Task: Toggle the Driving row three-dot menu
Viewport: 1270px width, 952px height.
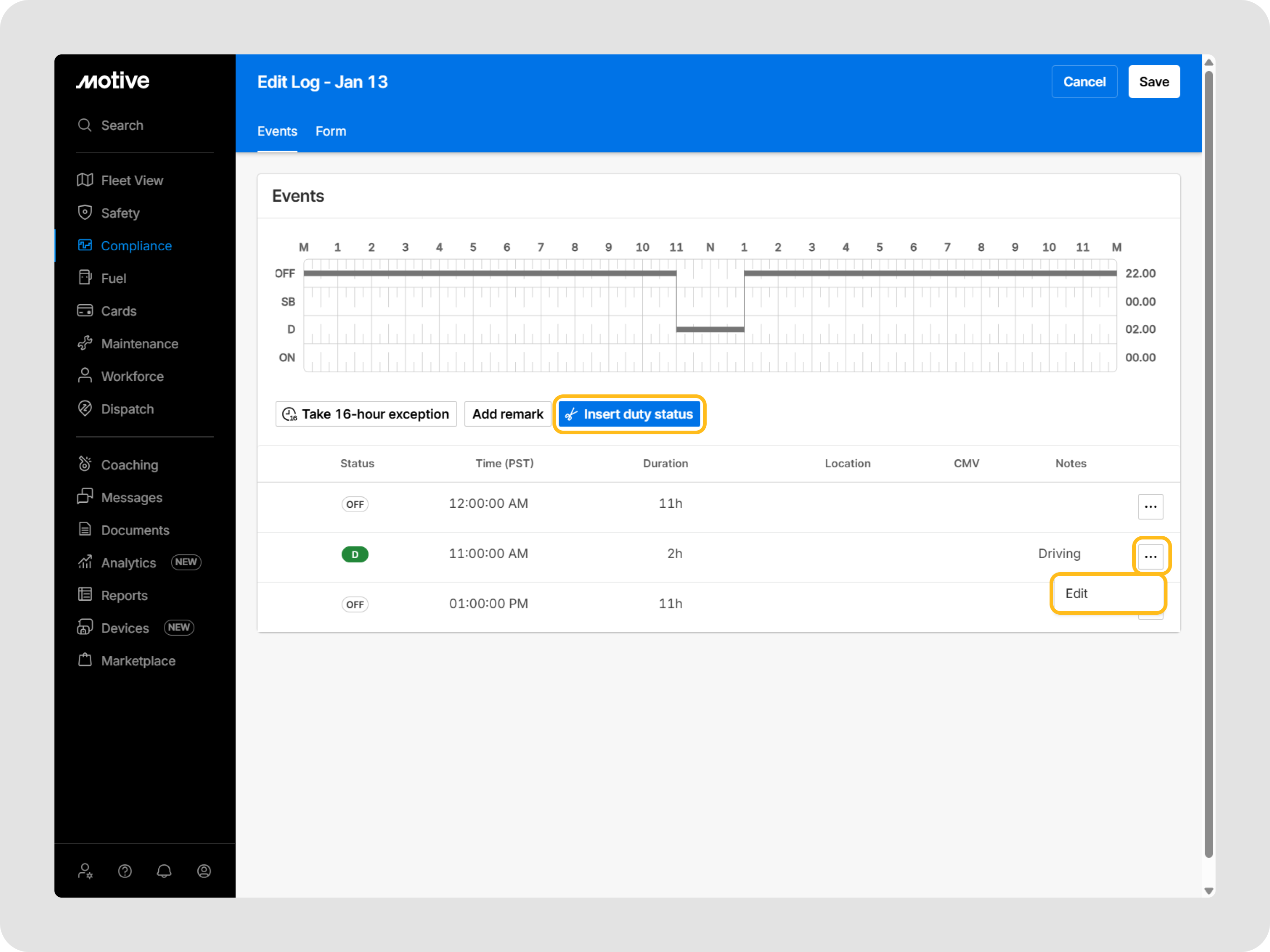Action: (1150, 556)
